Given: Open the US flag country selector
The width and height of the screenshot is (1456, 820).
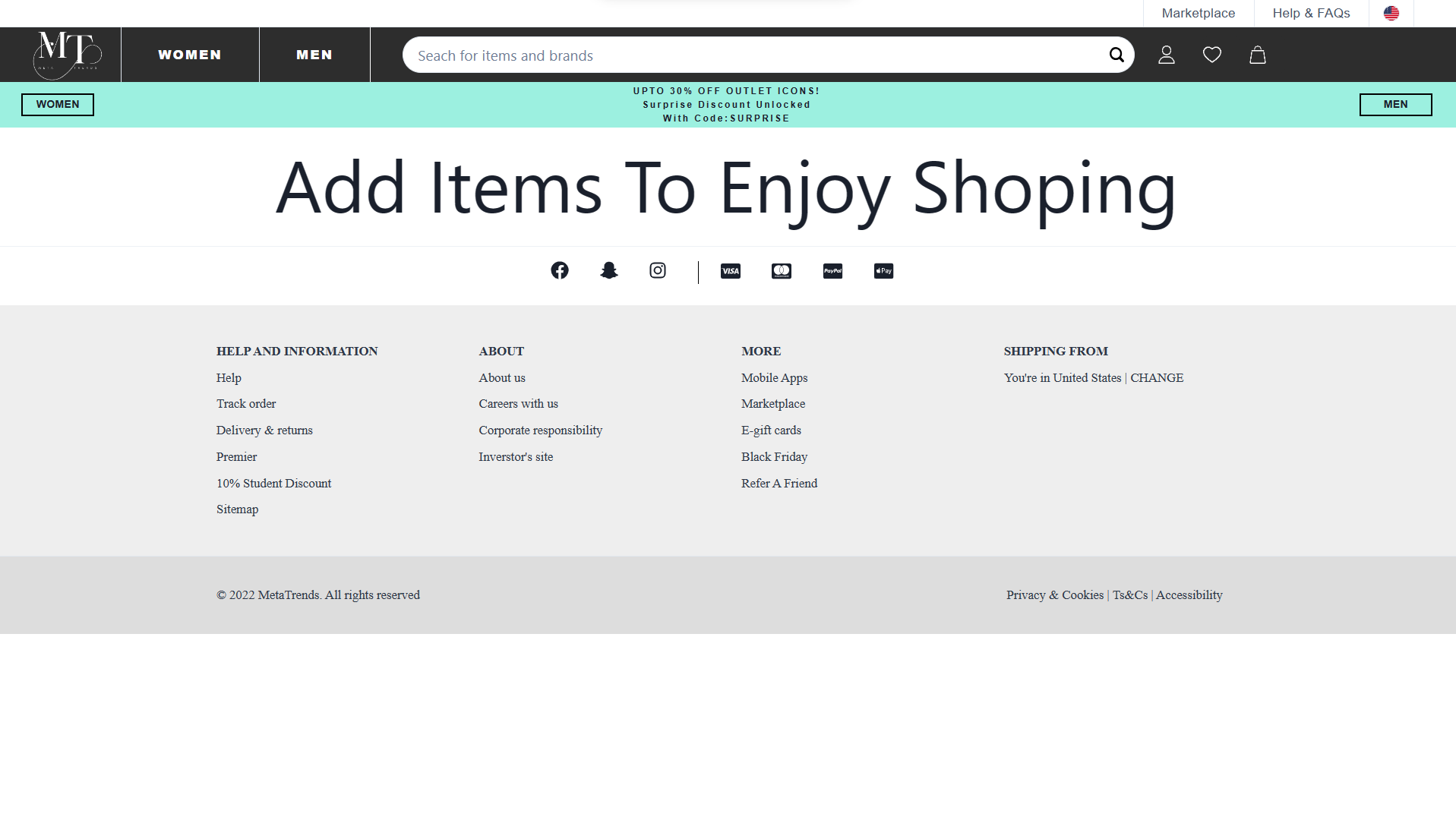Looking at the screenshot, I should pyautogui.click(x=1391, y=13).
